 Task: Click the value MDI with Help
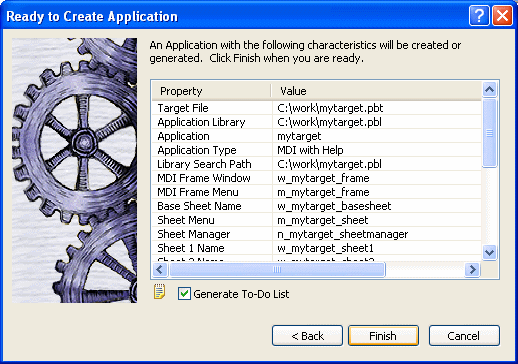tap(310, 150)
